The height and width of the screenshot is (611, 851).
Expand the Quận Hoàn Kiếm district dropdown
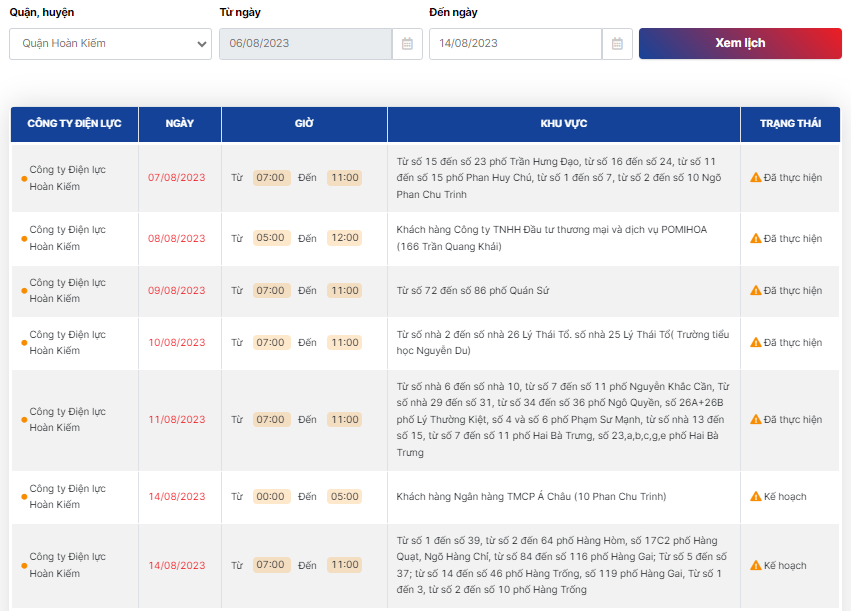[x=110, y=44]
